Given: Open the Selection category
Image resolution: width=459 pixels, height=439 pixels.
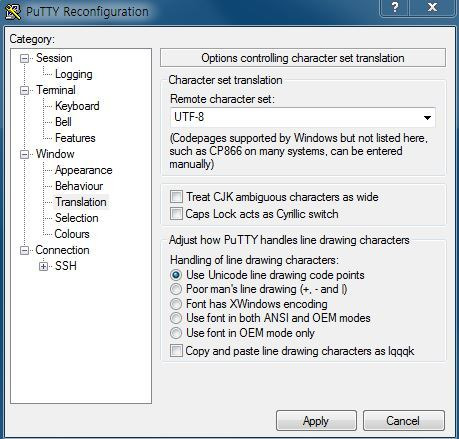Looking at the screenshot, I should click(x=77, y=218).
